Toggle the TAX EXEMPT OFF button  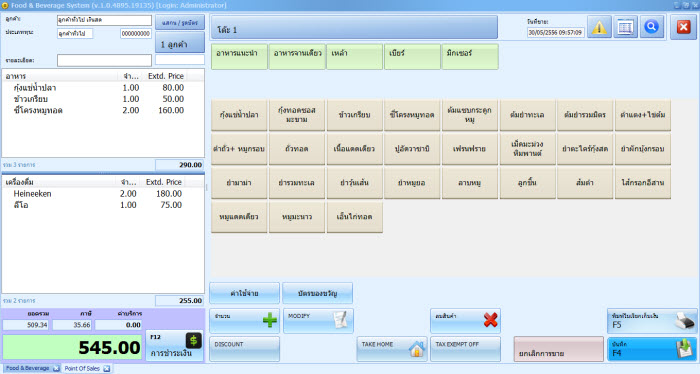point(465,349)
